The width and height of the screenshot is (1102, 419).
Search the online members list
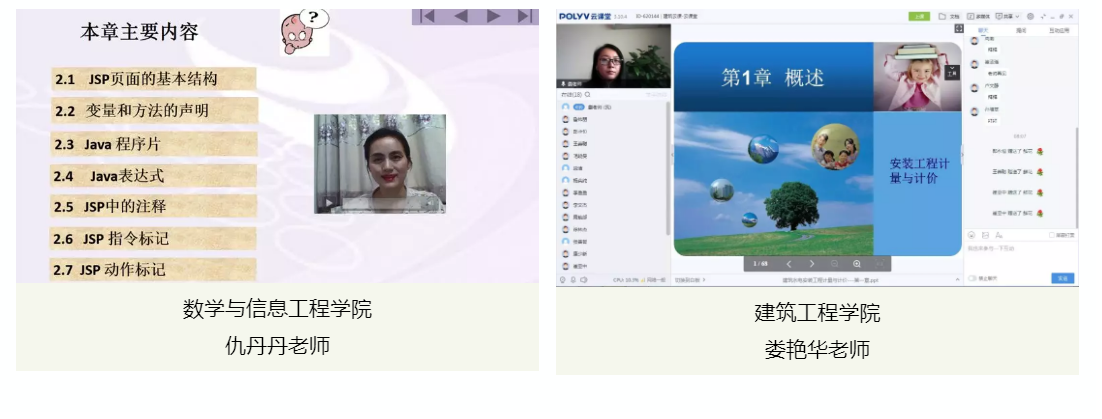pos(588,94)
